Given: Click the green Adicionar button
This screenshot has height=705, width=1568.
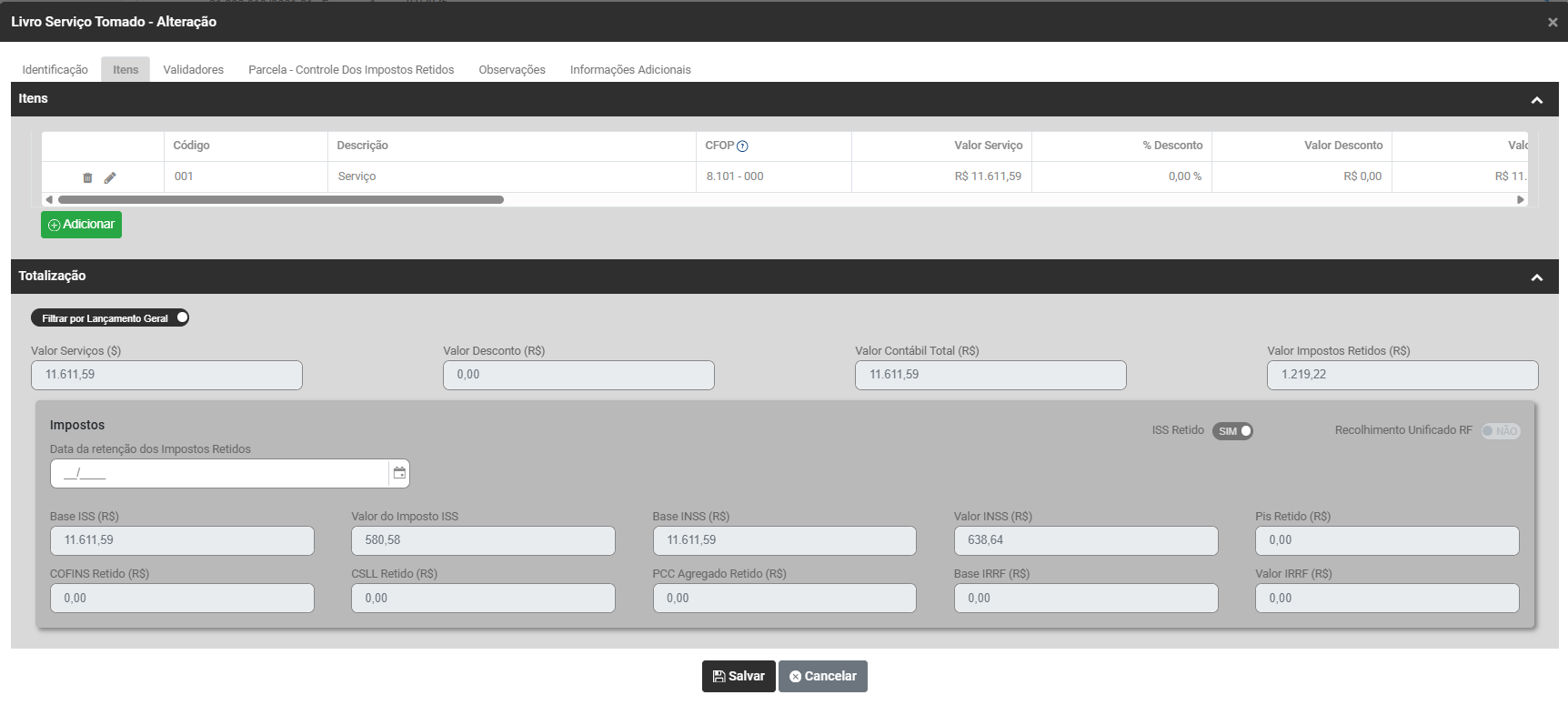Looking at the screenshot, I should [81, 225].
